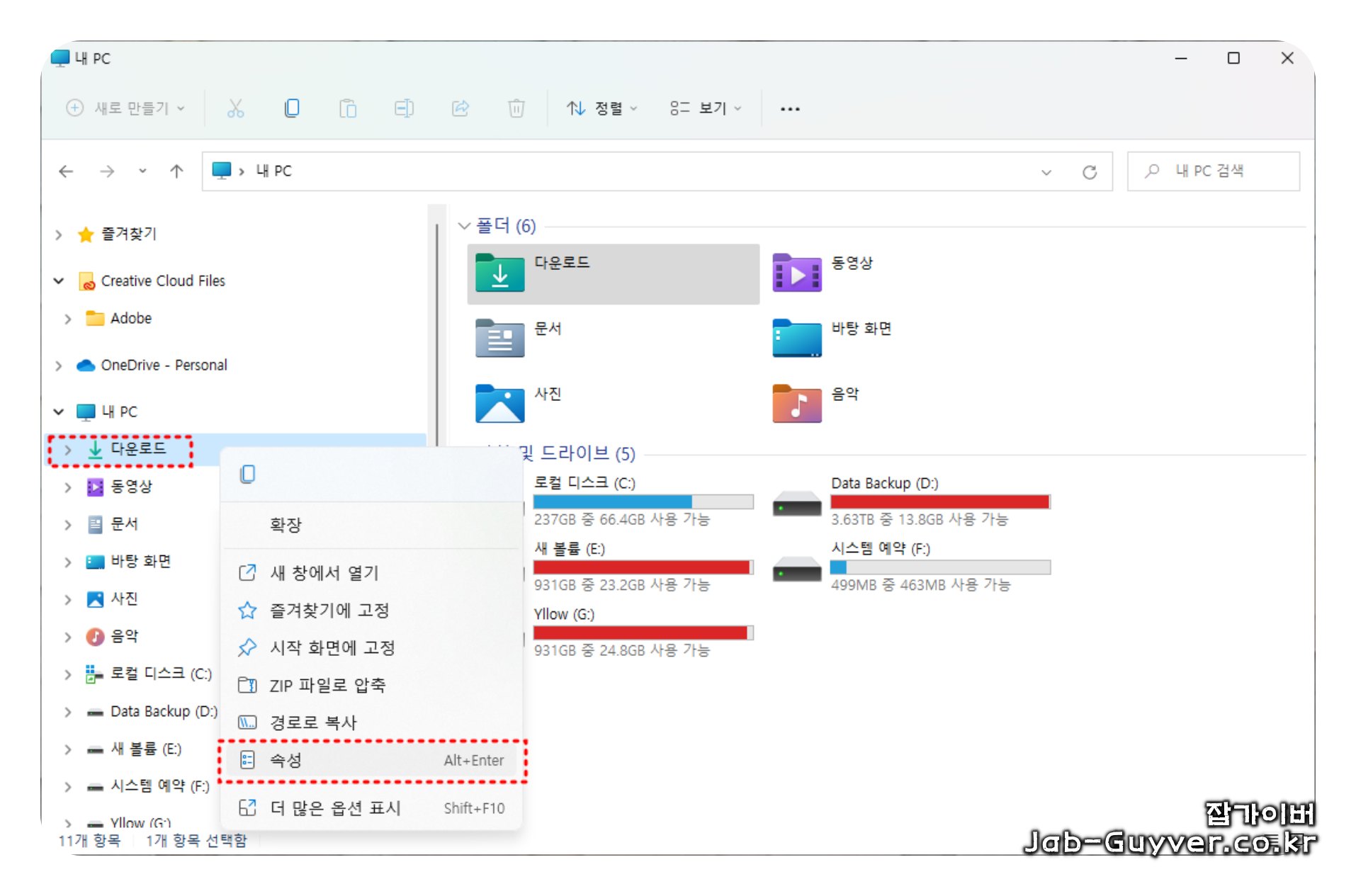Choose 더 많은 옵션 표시 entry
Image resolution: width=1356 pixels, height=896 pixels.
click(371, 808)
